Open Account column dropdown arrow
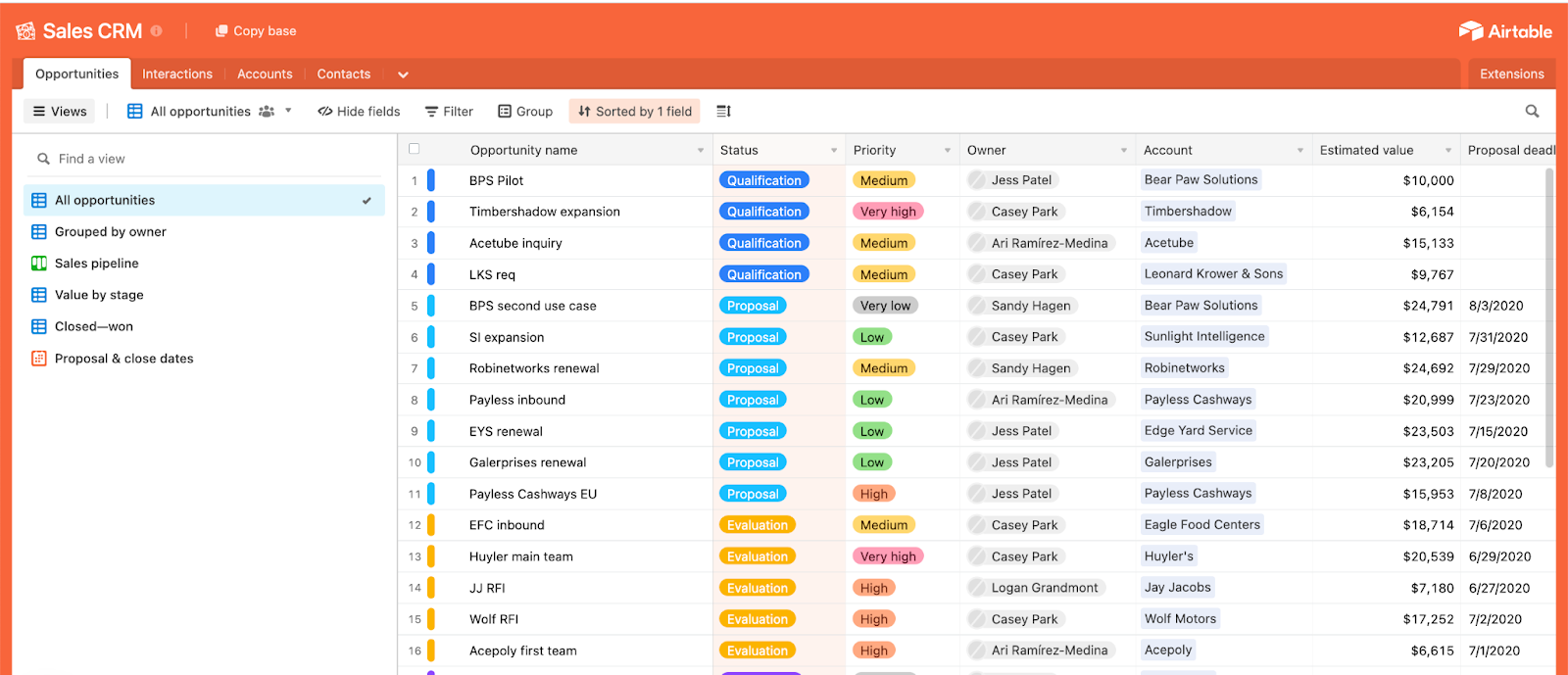Screen dimensions: 1568x675 tap(1300, 150)
